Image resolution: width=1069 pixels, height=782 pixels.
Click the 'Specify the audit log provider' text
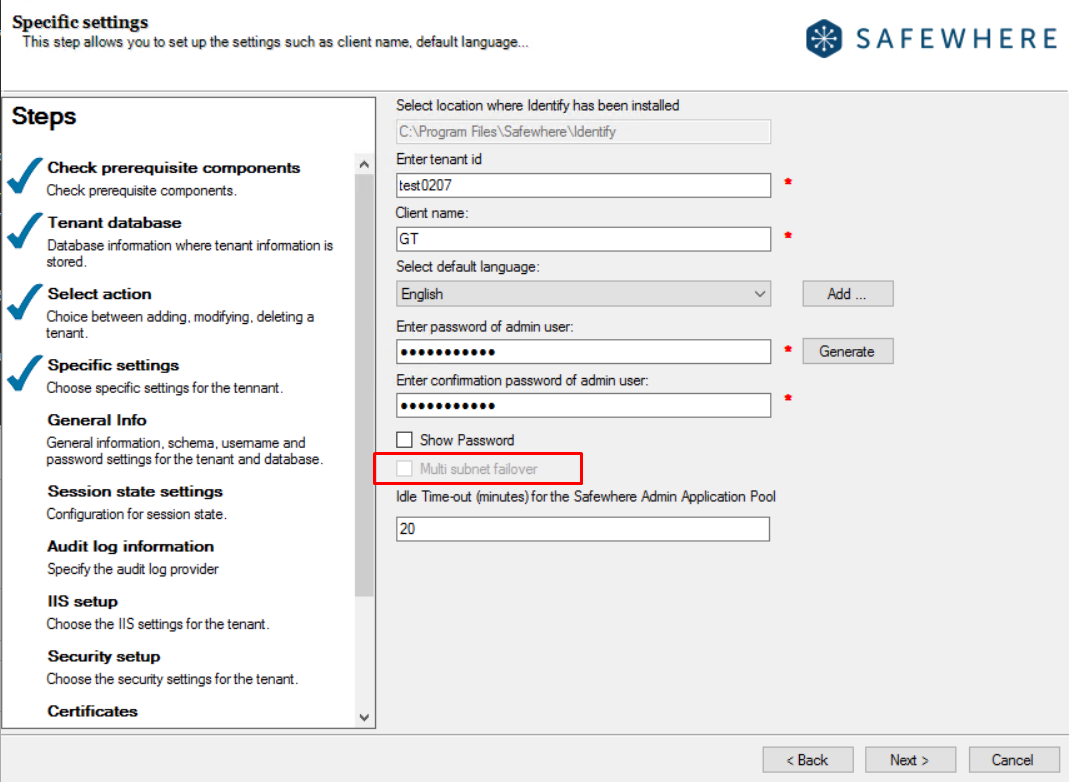[133, 569]
